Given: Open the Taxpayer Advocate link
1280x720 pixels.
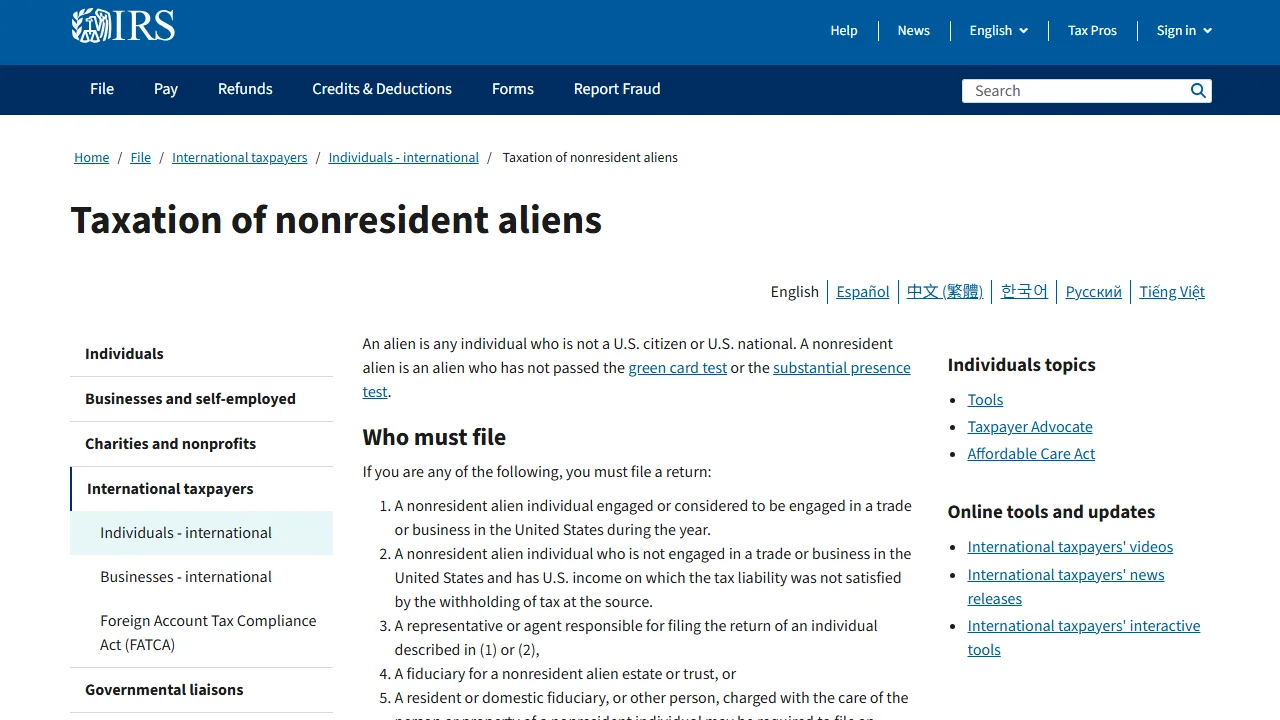Looking at the screenshot, I should (1030, 427).
